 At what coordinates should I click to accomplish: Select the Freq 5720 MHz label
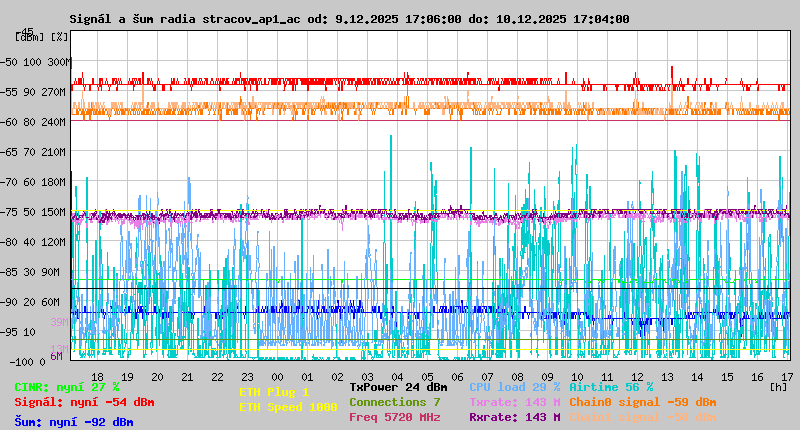click(x=394, y=417)
